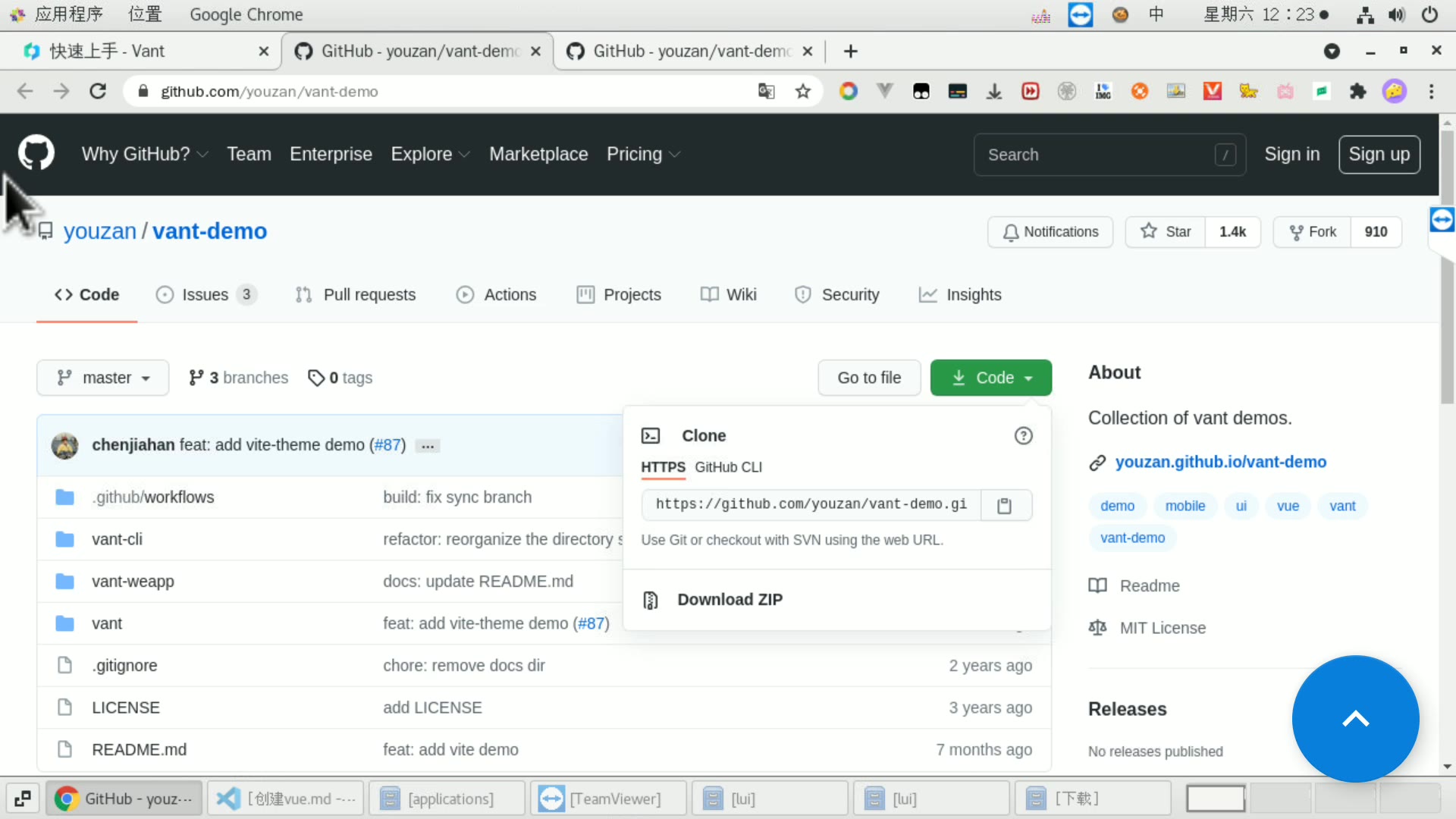
Task: Open the Issues tab
Action: pyautogui.click(x=206, y=295)
